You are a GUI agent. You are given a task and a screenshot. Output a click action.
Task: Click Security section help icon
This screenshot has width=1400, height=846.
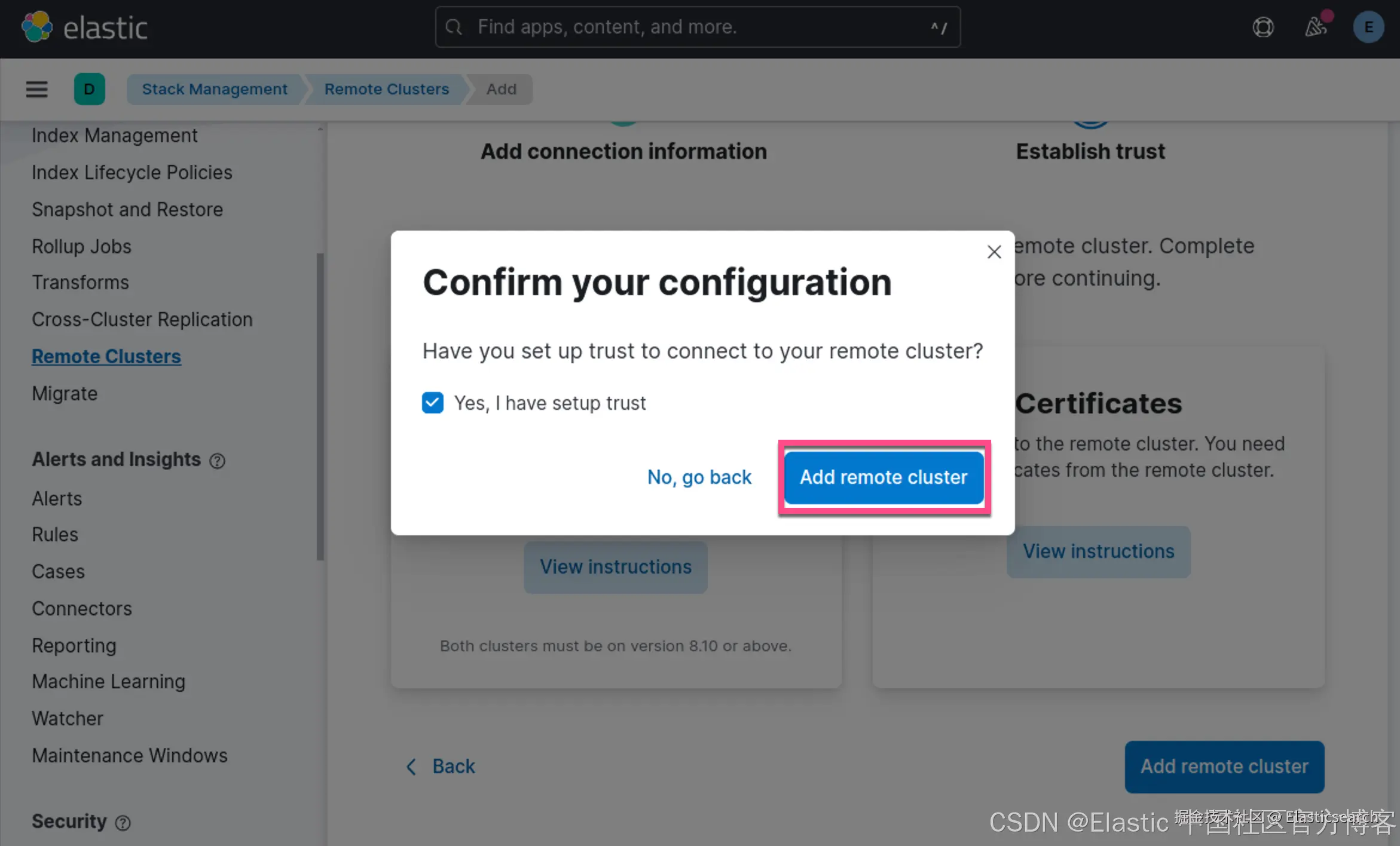(x=123, y=823)
